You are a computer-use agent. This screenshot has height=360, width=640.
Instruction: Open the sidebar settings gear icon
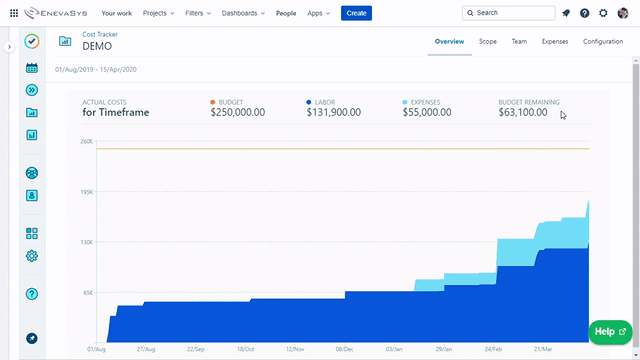tap(32, 256)
